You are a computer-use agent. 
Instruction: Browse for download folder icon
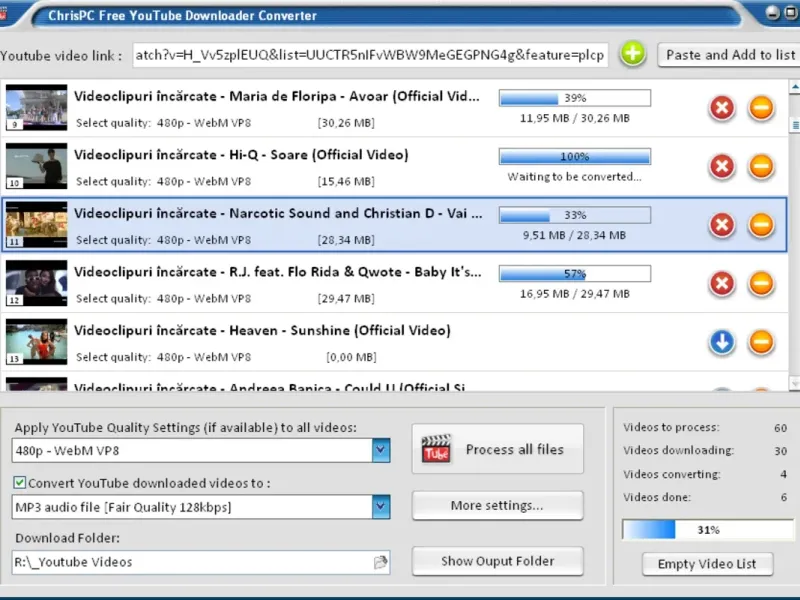[381, 562]
